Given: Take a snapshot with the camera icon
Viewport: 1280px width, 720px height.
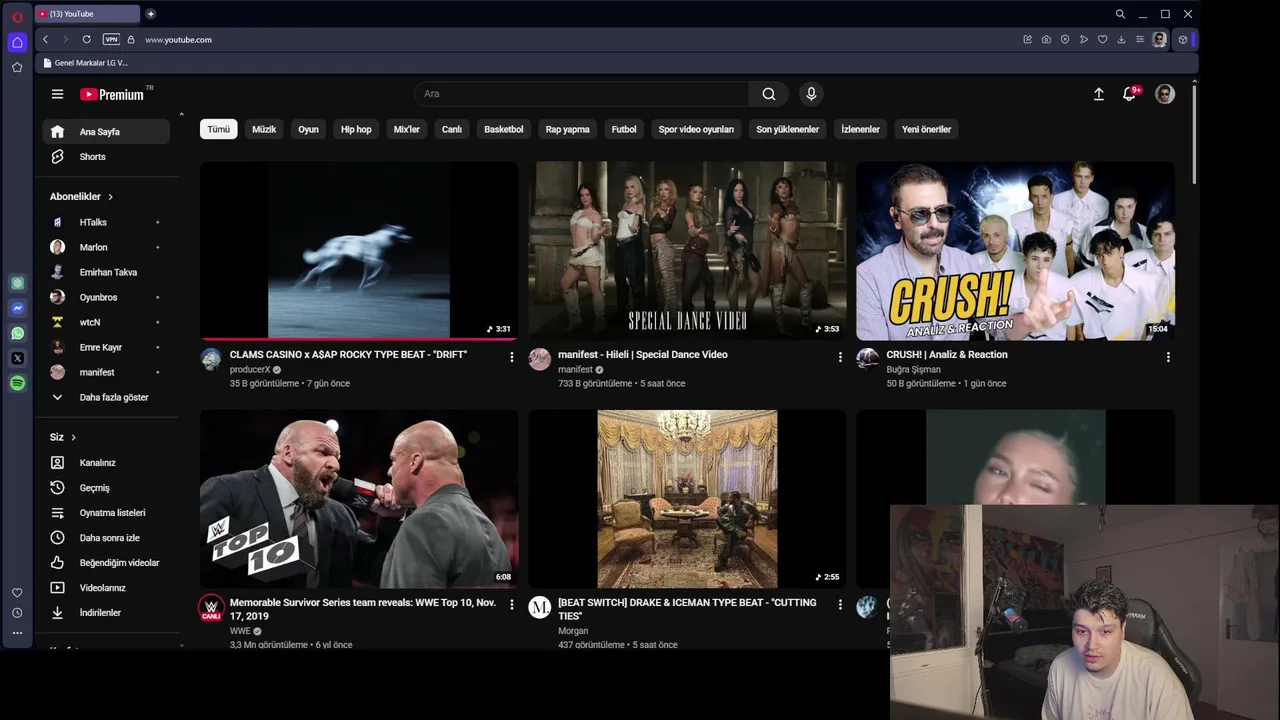Looking at the screenshot, I should [1046, 40].
